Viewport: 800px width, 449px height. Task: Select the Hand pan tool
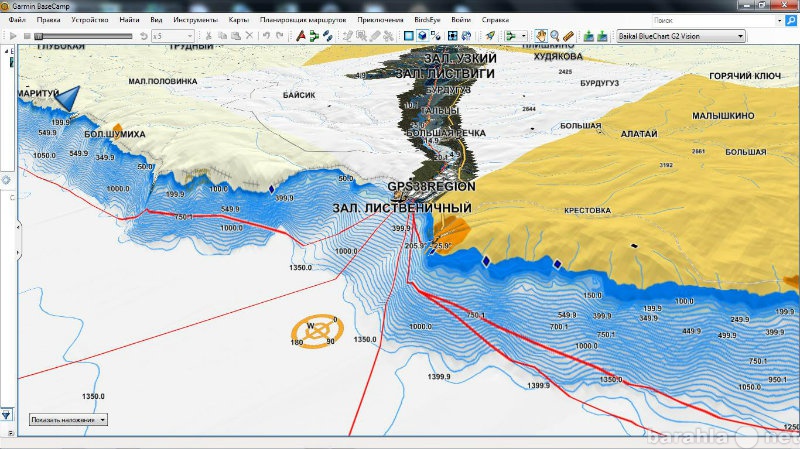pos(541,36)
